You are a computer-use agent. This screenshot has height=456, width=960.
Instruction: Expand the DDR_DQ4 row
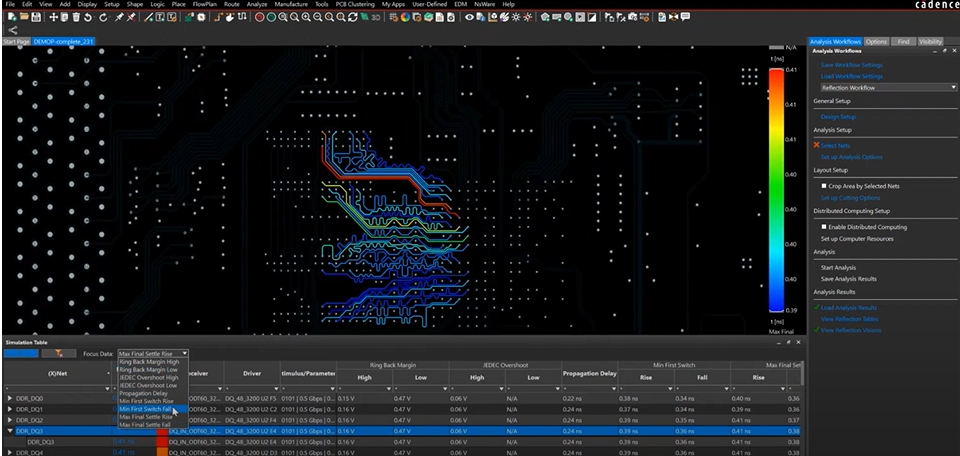tap(9, 452)
